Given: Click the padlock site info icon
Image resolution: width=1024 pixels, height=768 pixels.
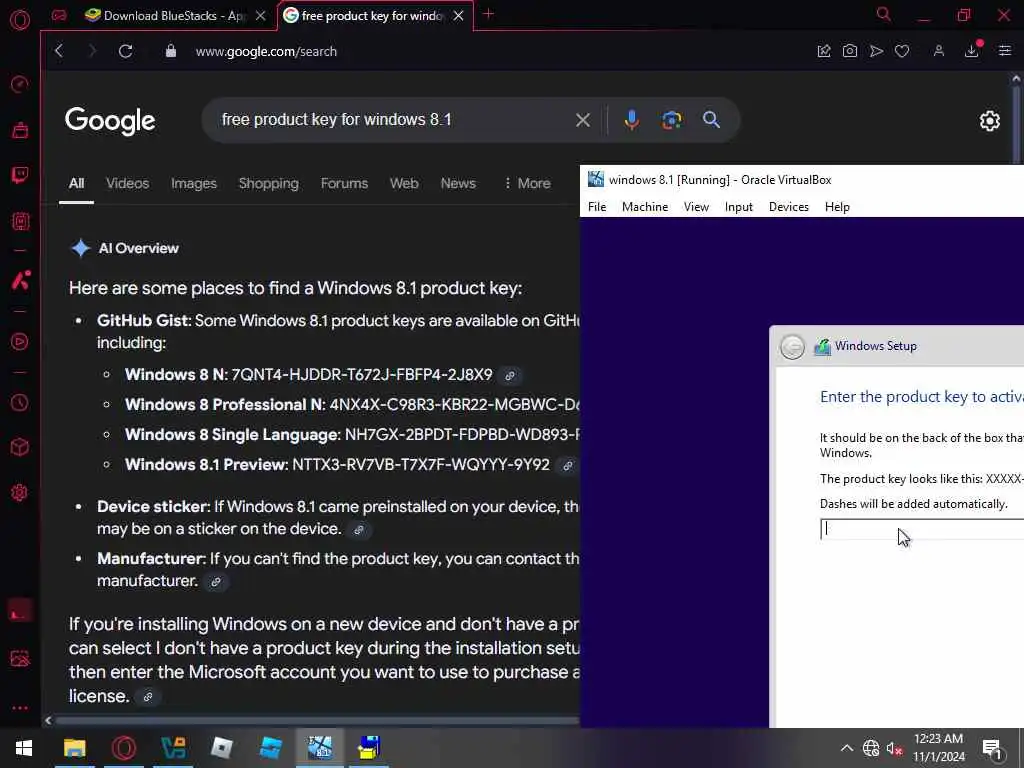Looking at the screenshot, I should (170, 51).
